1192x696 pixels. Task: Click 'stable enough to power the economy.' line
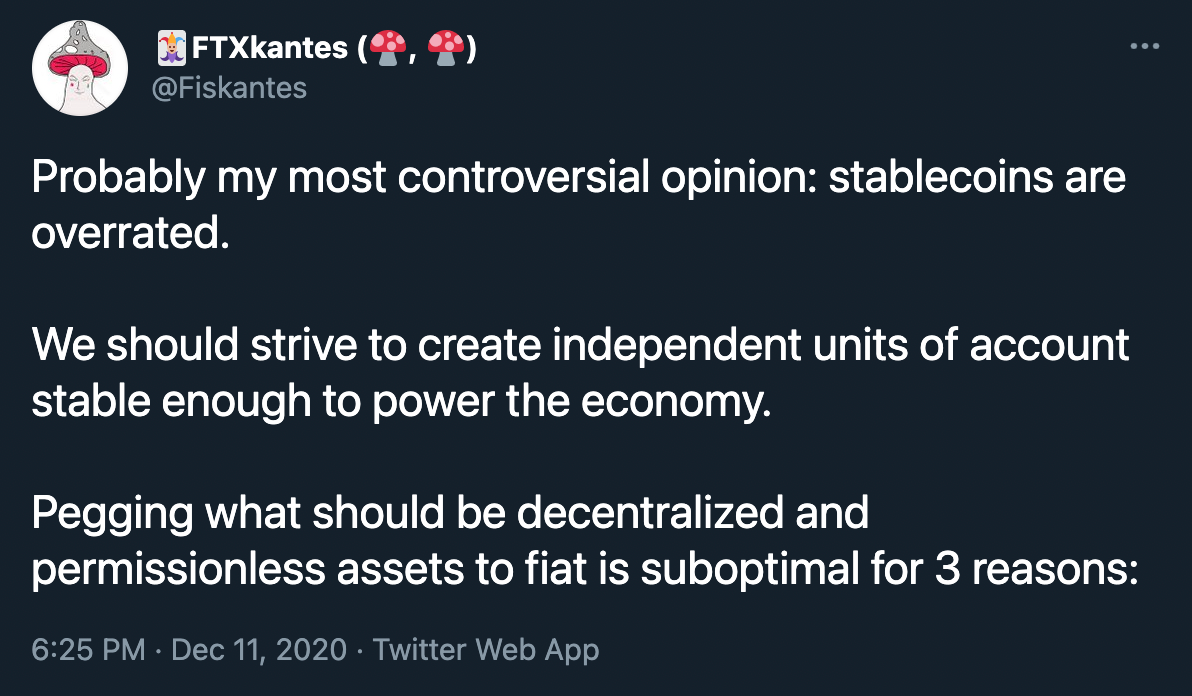(x=401, y=402)
